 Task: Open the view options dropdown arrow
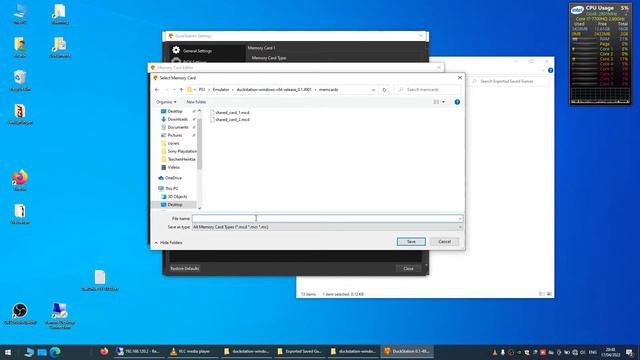coord(444,102)
